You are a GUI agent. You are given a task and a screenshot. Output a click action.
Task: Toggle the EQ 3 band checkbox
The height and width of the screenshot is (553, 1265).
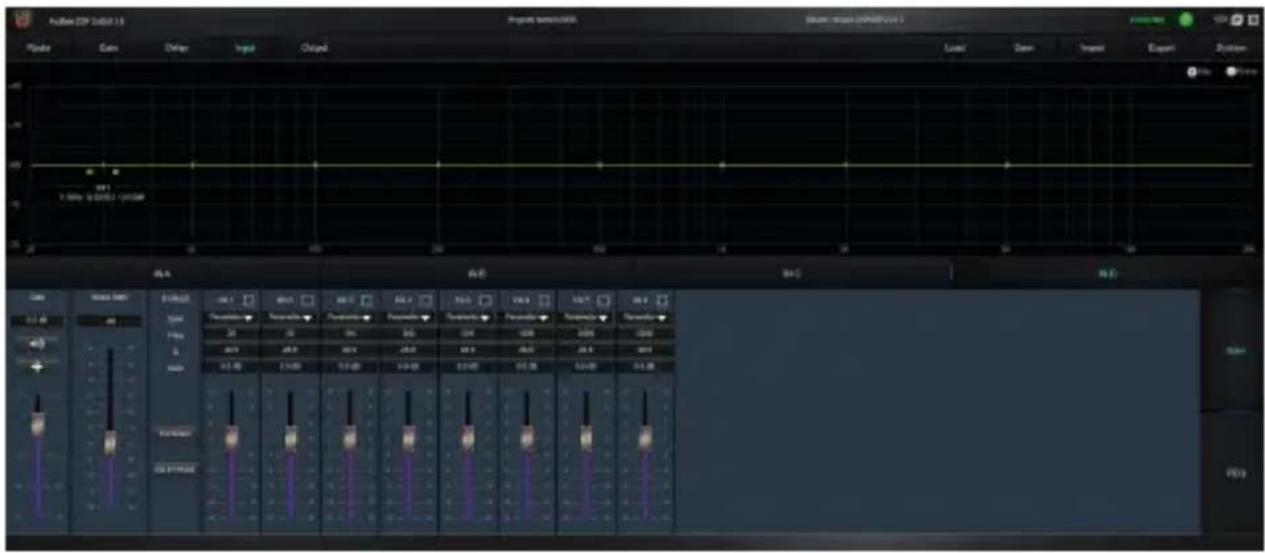(369, 299)
